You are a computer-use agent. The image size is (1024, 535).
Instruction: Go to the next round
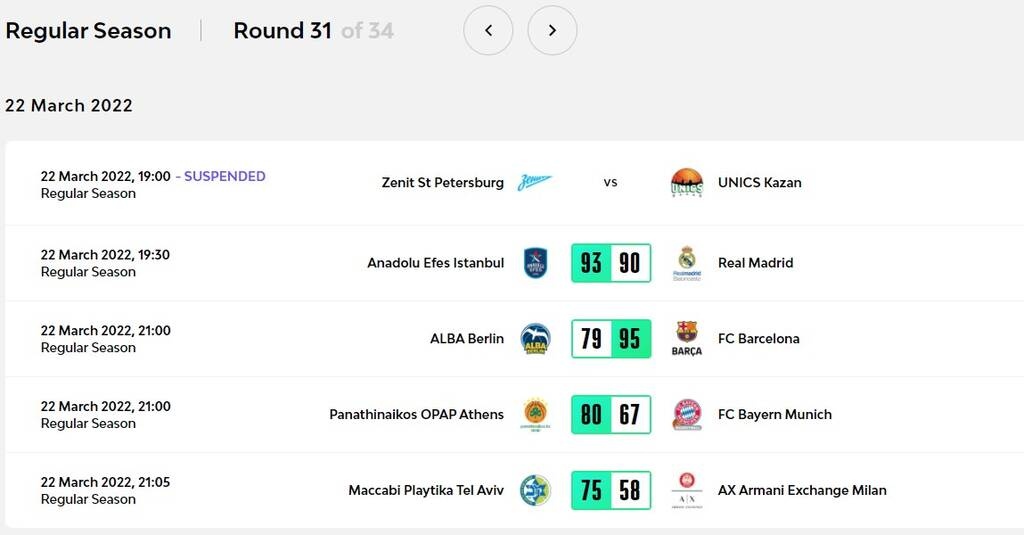[x=552, y=30]
